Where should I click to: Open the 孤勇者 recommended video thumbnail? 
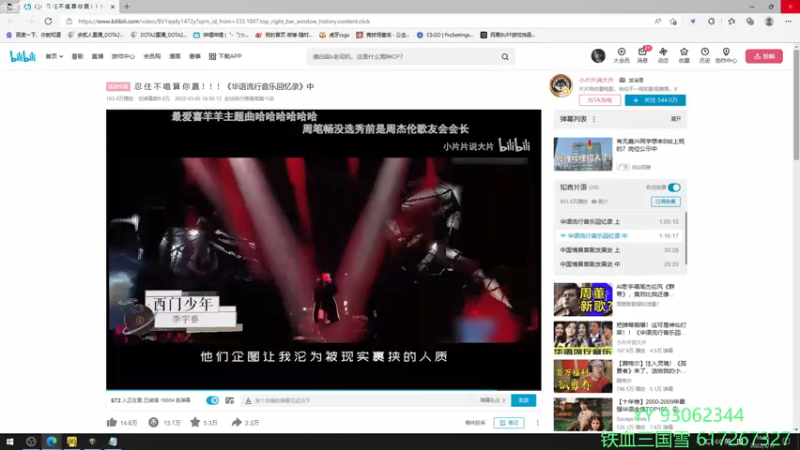[583, 376]
